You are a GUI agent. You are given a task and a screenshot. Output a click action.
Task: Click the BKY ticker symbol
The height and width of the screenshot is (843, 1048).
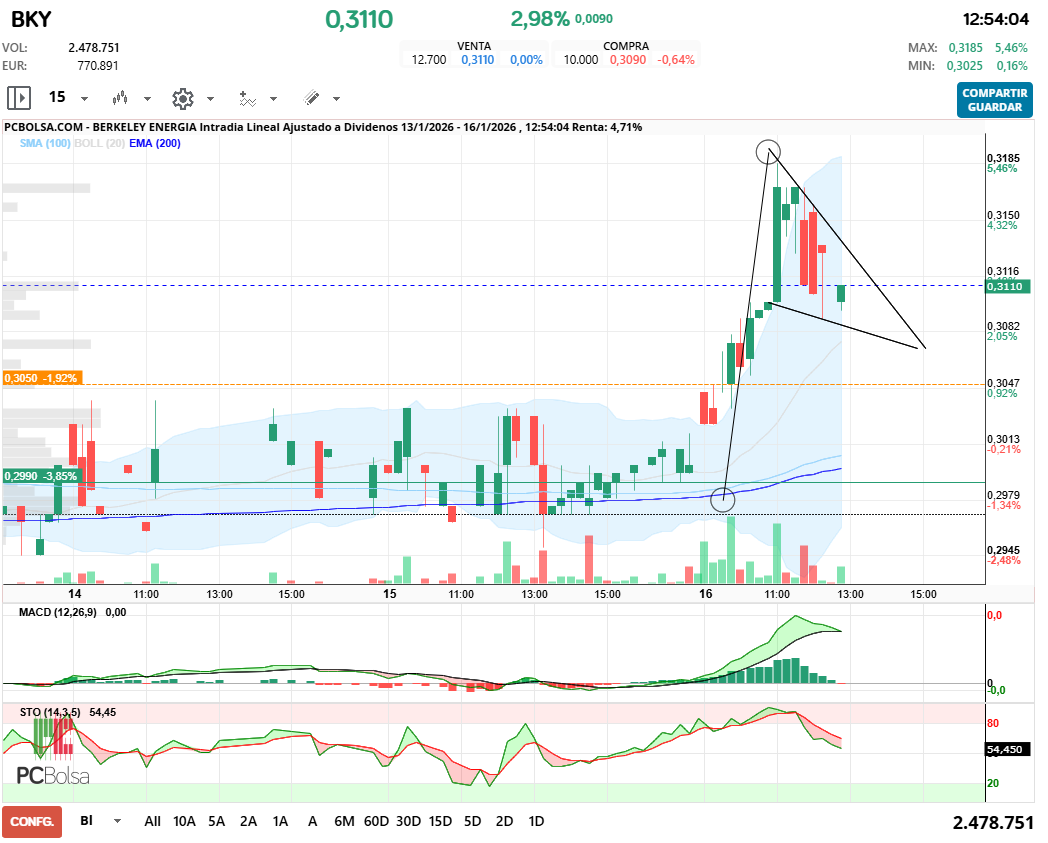pos(31,19)
